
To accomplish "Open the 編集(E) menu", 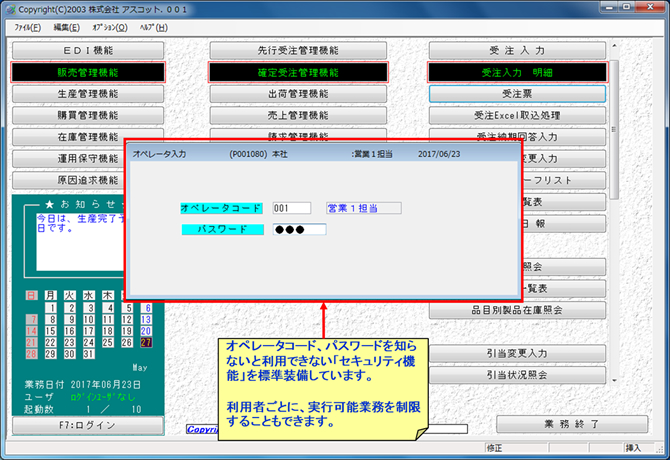I will coord(67,27).
